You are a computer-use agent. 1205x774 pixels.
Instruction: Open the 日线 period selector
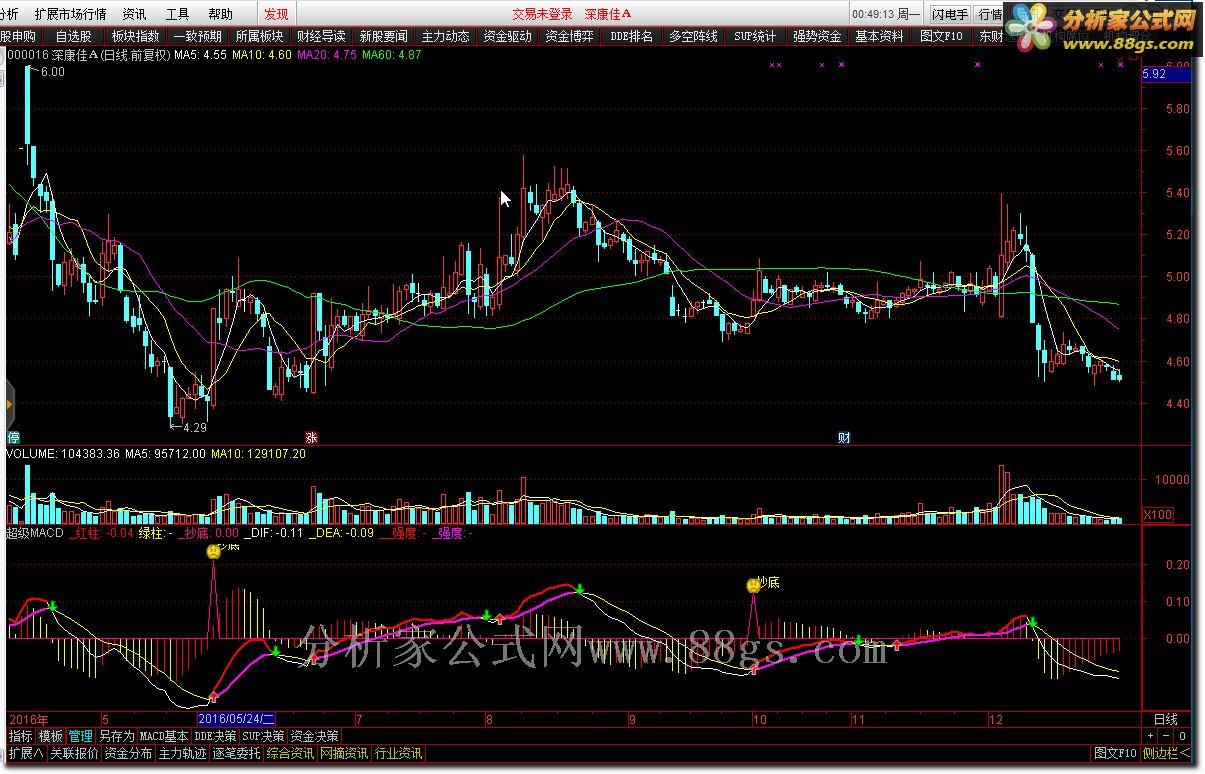1165,719
